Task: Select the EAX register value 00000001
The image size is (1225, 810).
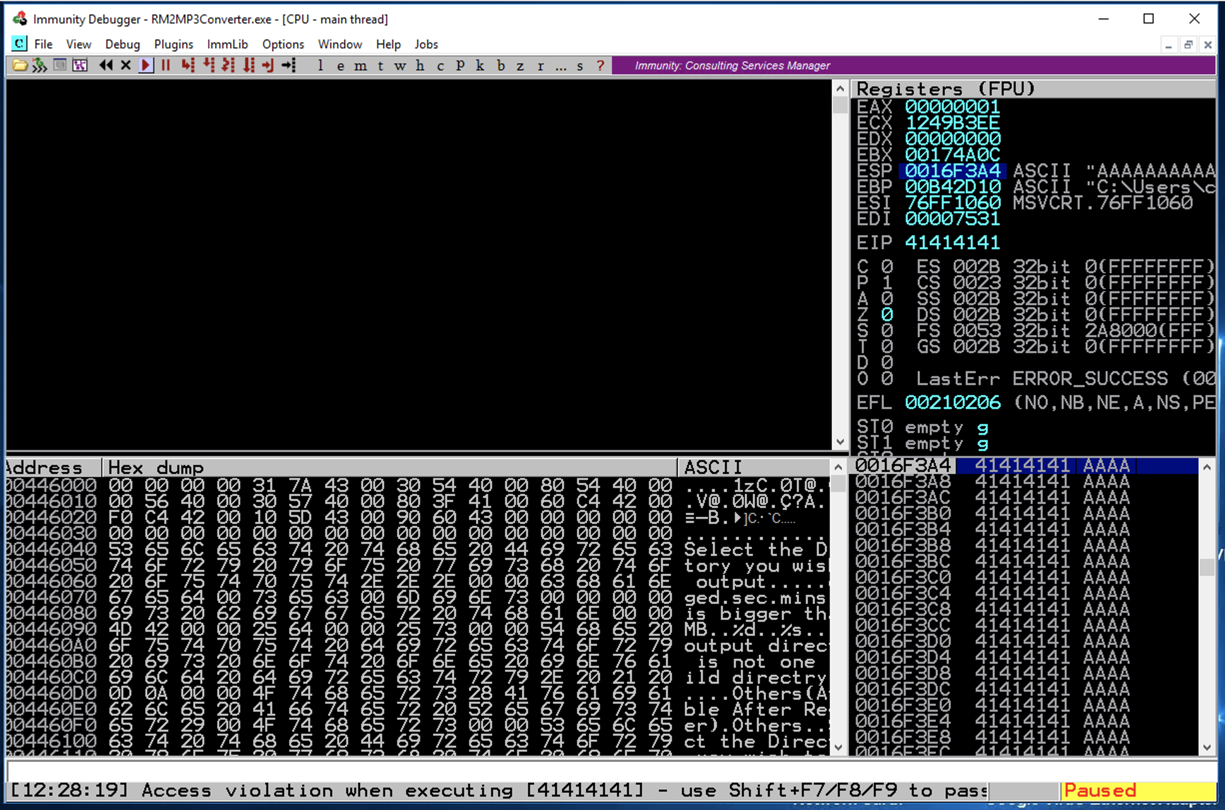Action: 952,107
